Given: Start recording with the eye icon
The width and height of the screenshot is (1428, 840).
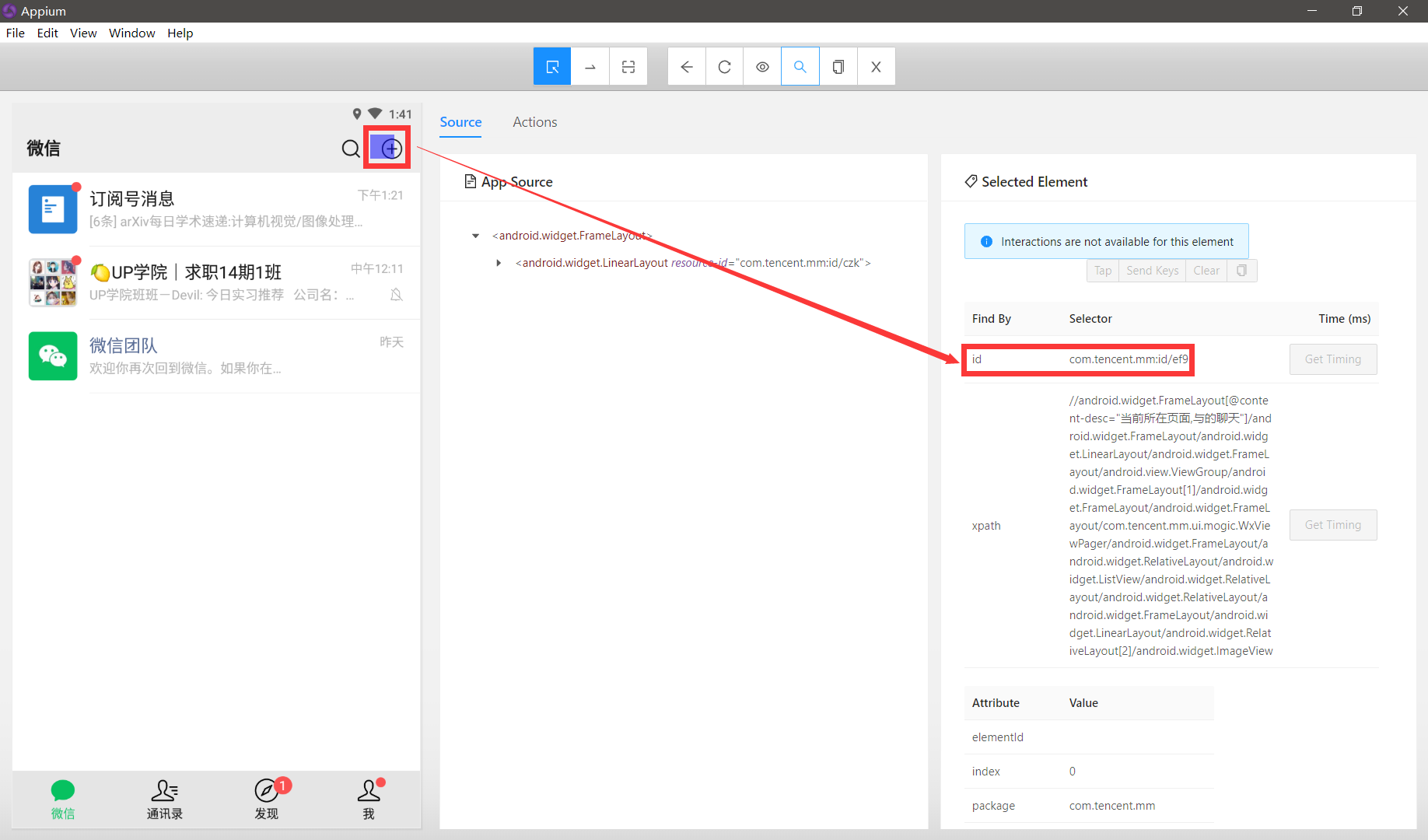Looking at the screenshot, I should [x=762, y=67].
